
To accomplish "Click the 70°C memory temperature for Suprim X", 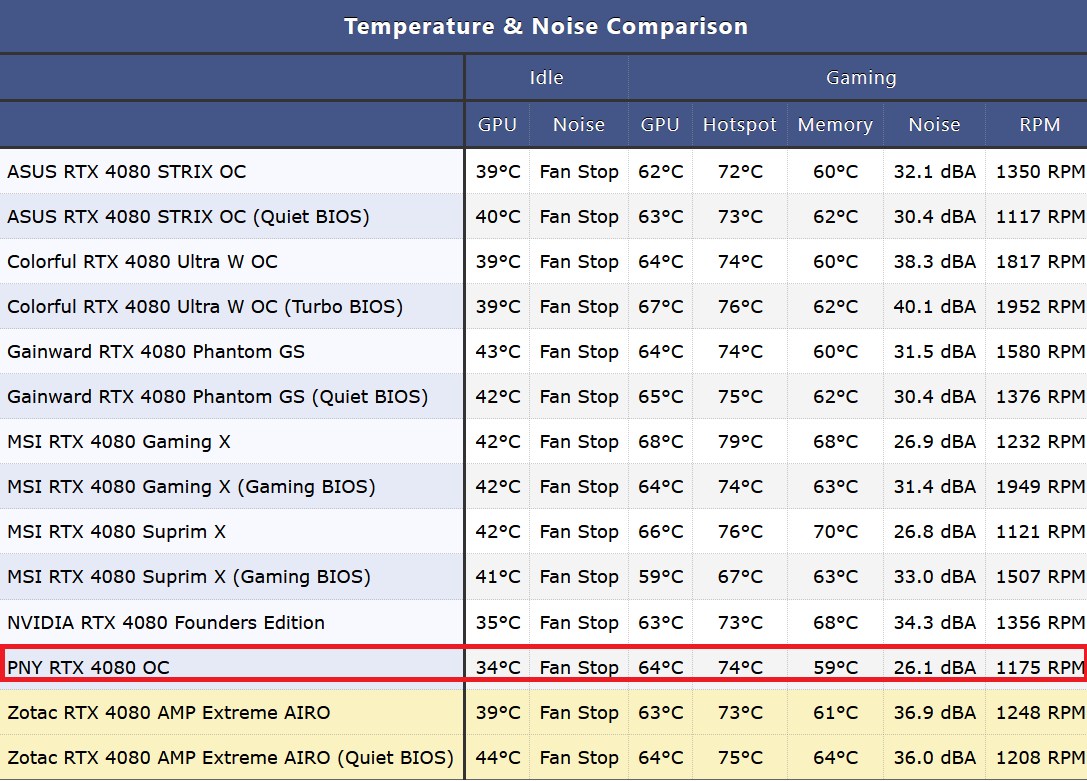I will pyautogui.click(x=835, y=532).
